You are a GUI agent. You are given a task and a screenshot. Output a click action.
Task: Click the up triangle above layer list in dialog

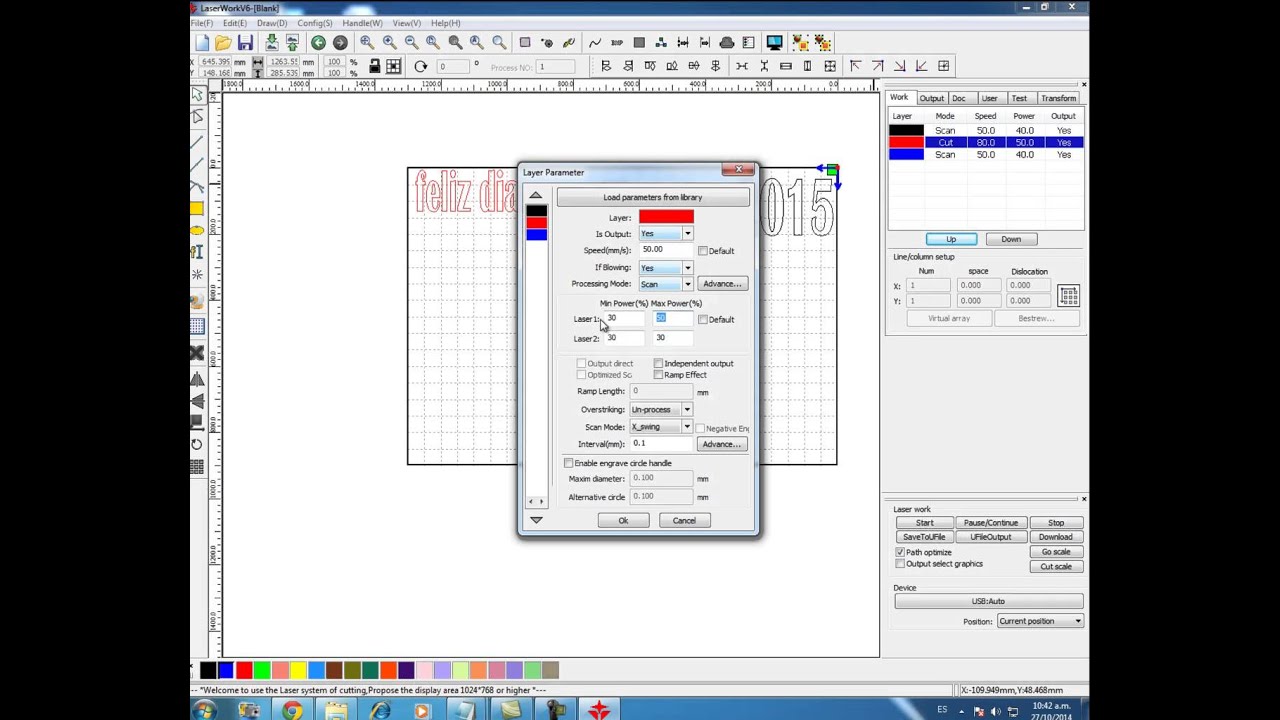(536, 195)
